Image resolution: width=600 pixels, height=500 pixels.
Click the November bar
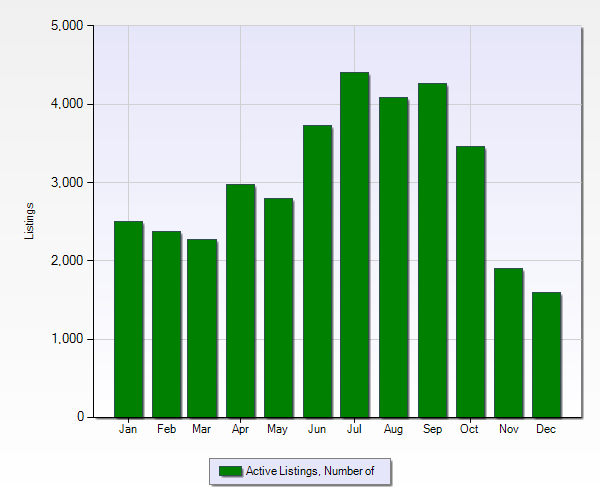508,342
